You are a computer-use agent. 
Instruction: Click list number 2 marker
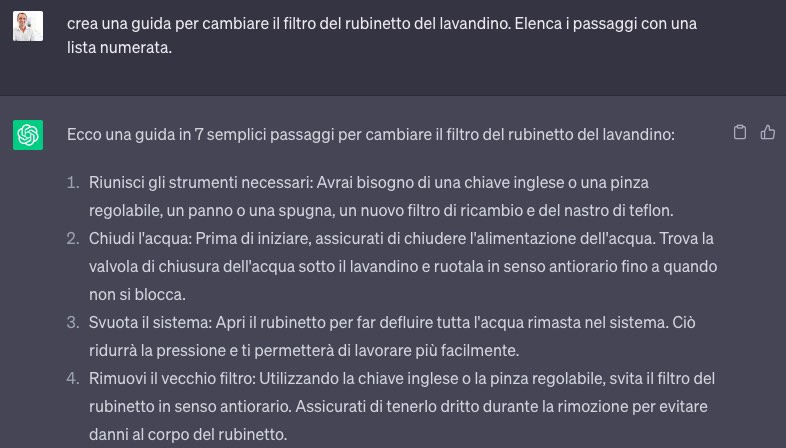coord(72,239)
